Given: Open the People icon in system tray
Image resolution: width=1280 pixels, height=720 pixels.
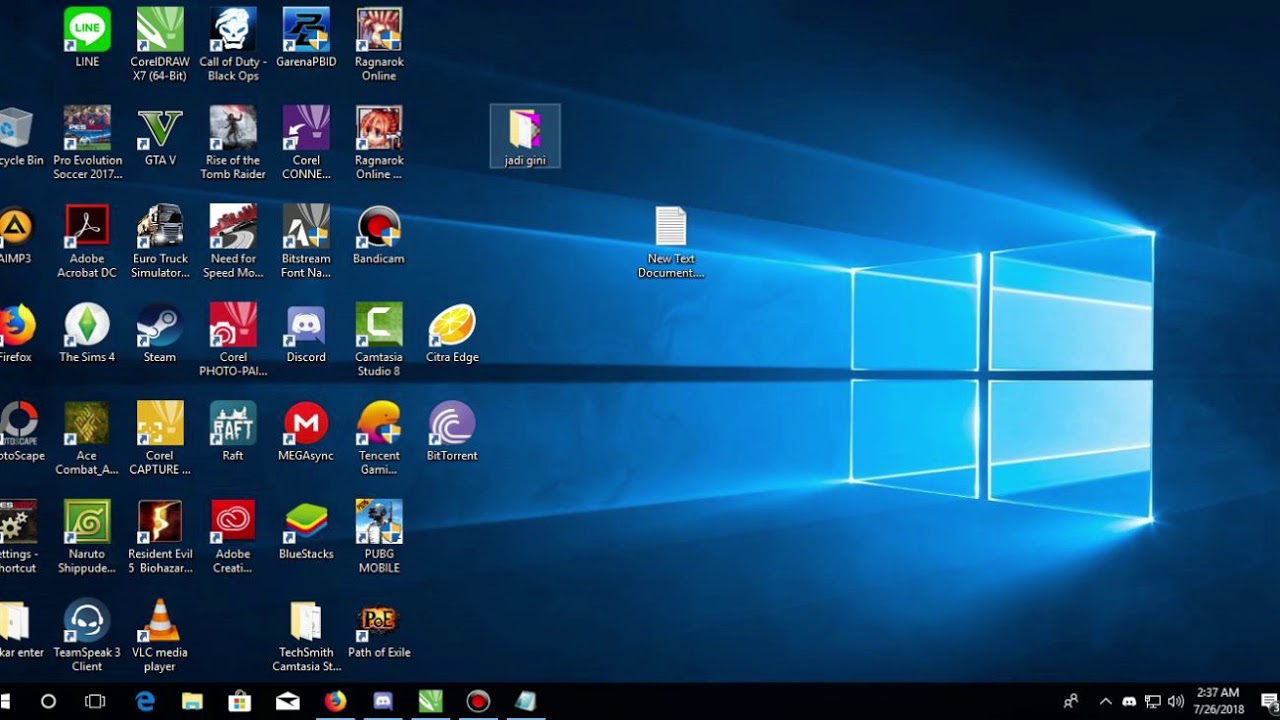Looking at the screenshot, I should click(x=1071, y=702).
